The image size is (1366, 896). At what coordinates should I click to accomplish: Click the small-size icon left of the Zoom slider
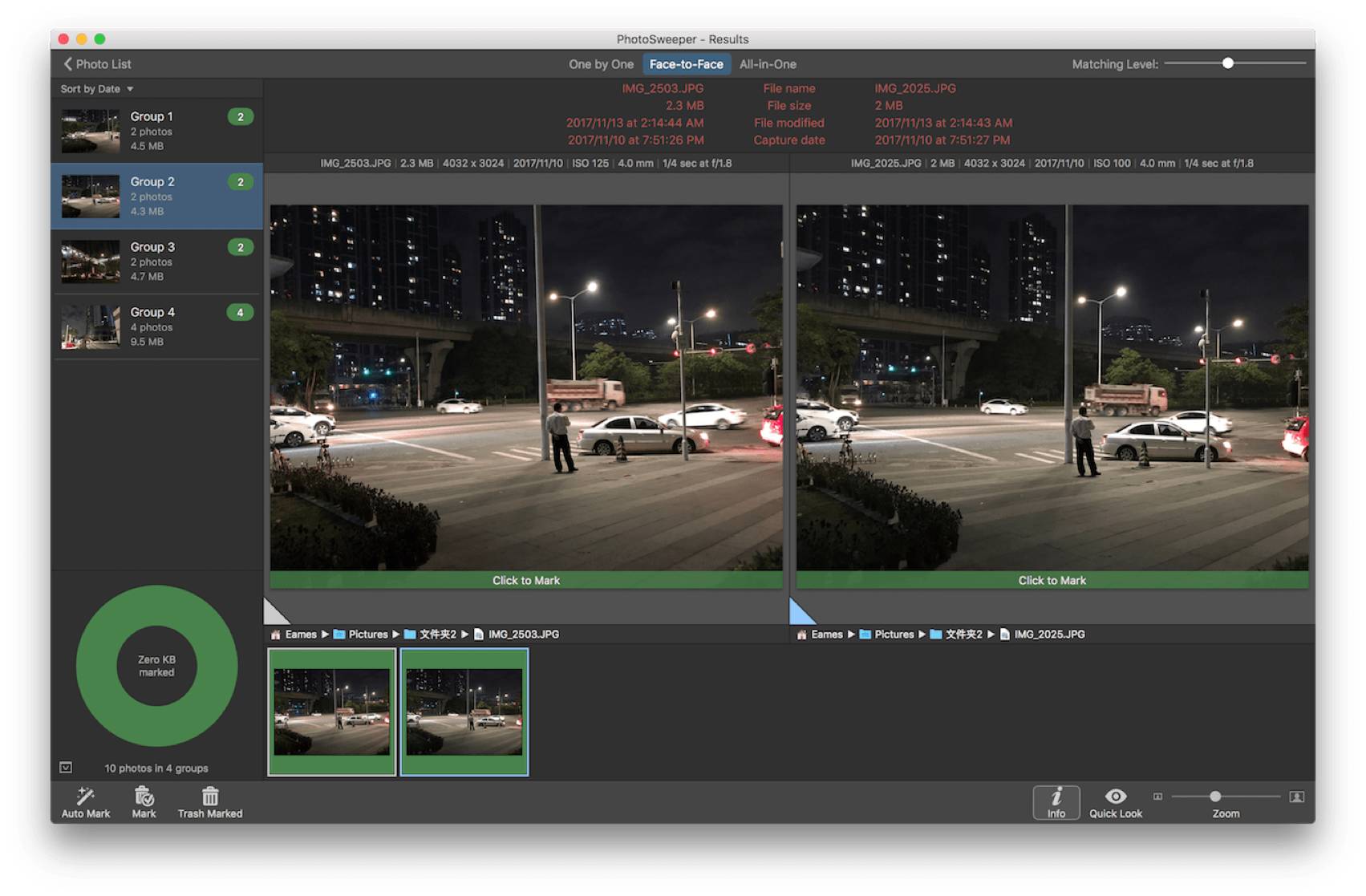(1157, 797)
